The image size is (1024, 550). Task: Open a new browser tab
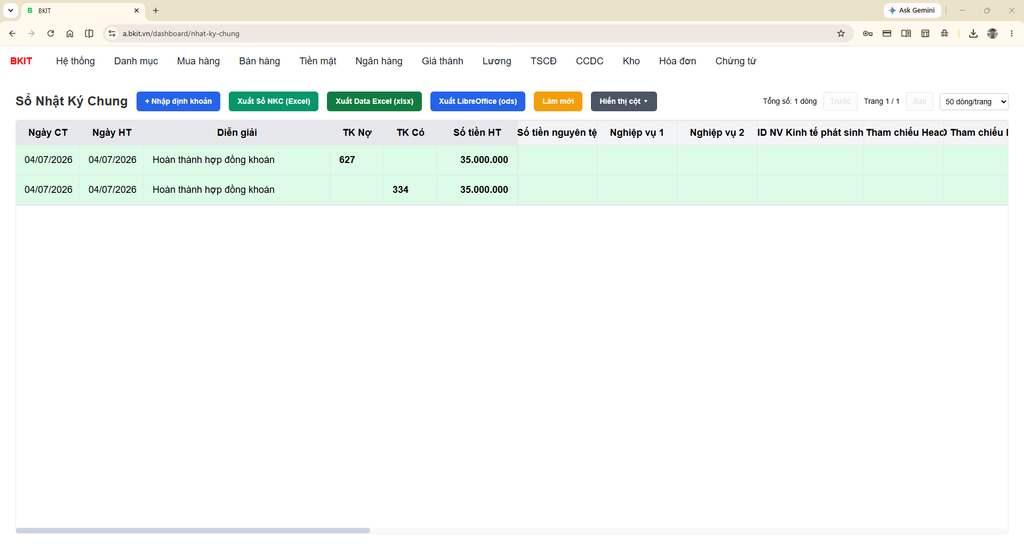[x=155, y=10]
